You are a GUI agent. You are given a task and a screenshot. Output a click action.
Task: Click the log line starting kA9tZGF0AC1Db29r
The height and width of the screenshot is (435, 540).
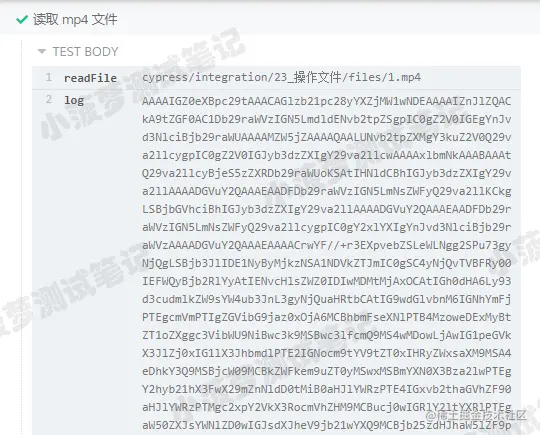click(x=326, y=119)
